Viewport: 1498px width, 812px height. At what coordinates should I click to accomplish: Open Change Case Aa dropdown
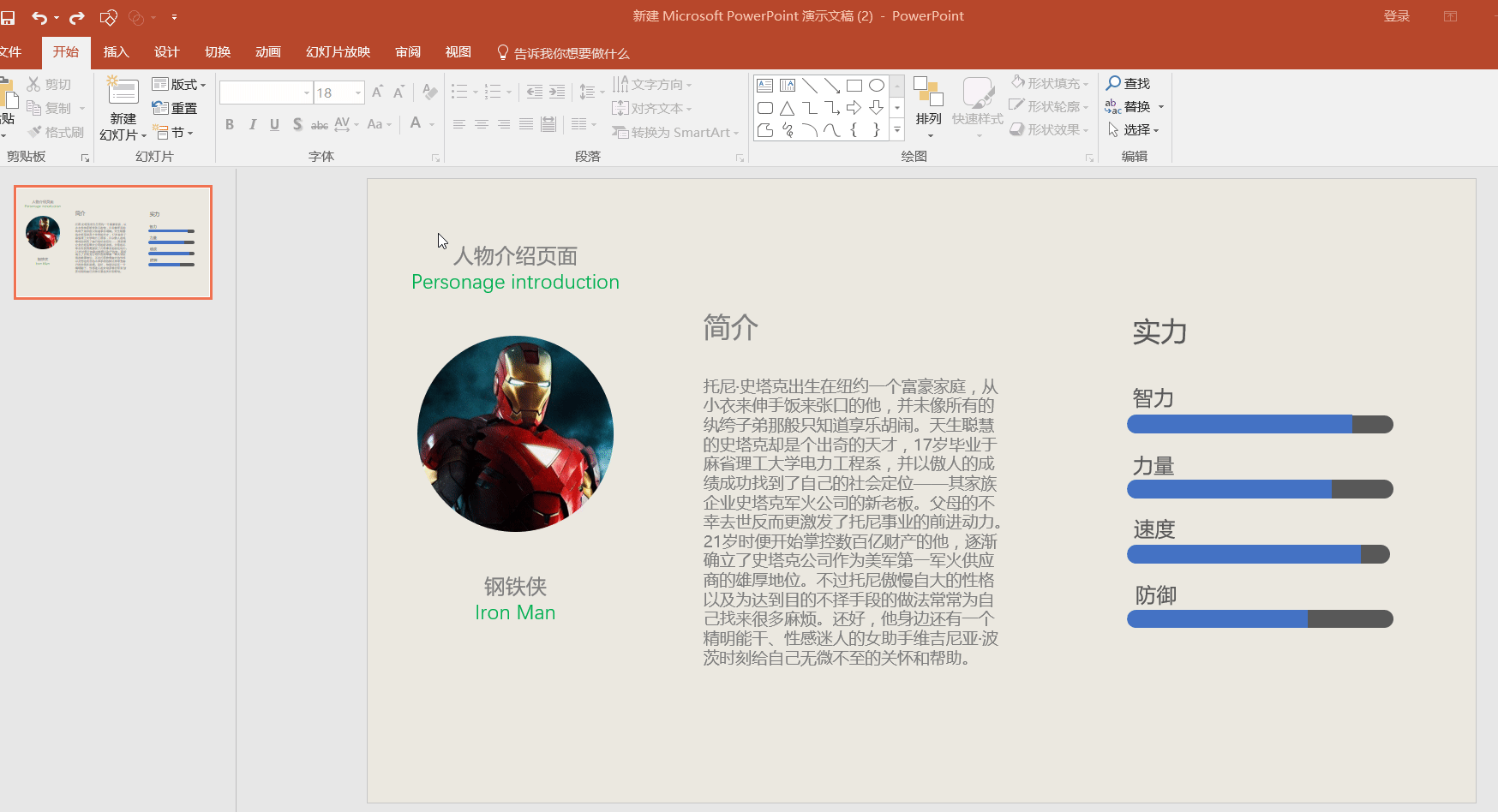click(379, 125)
